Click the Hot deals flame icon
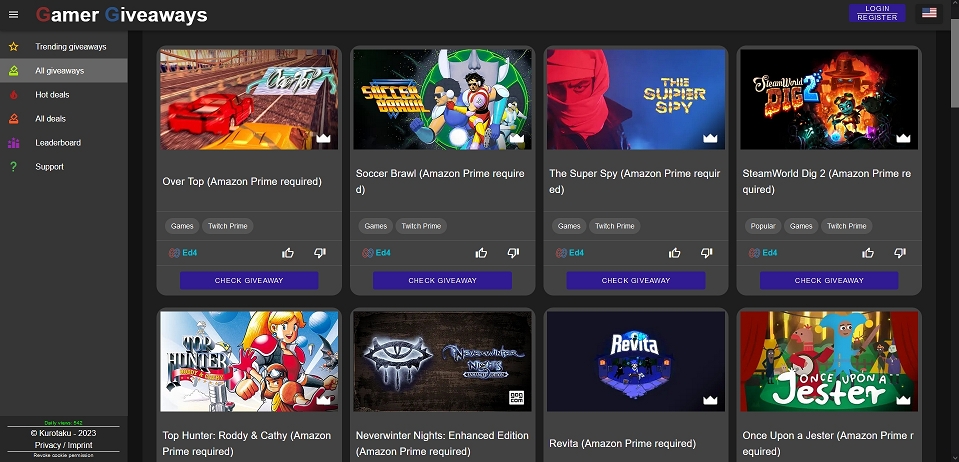Screen dimensions: 959x462 tap(13, 95)
